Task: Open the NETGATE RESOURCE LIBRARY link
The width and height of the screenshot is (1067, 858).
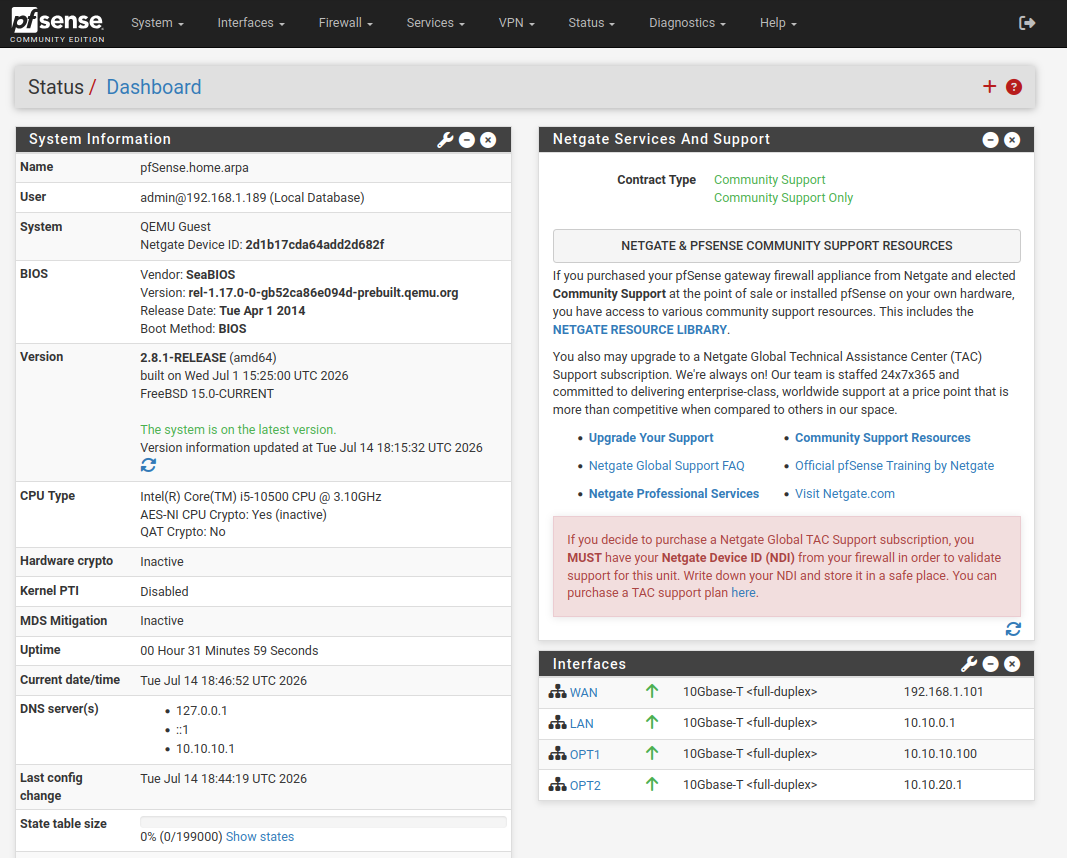Action: 640,330
